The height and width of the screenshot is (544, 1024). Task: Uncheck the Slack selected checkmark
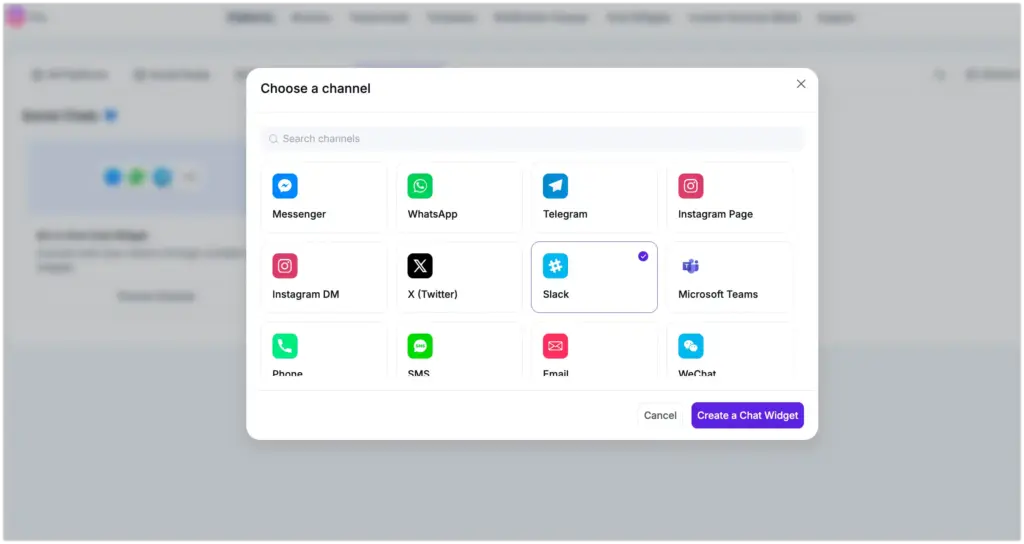pyautogui.click(x=643, y=256)
